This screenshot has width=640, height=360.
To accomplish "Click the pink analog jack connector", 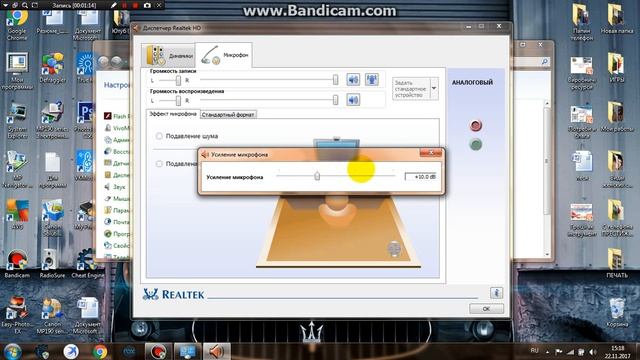I will tap(476, 125).
